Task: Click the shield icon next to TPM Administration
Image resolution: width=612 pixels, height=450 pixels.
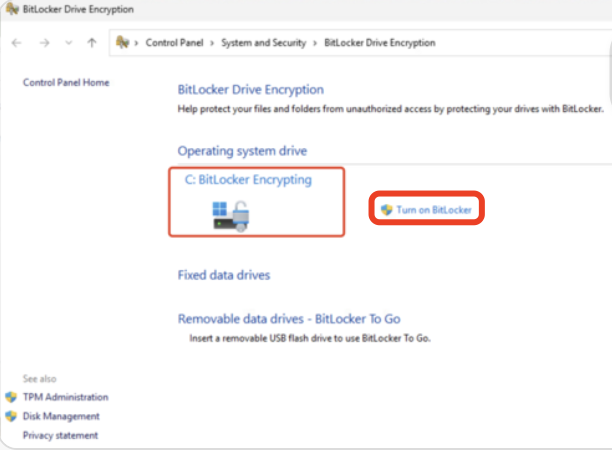Action: pos(11,397)
